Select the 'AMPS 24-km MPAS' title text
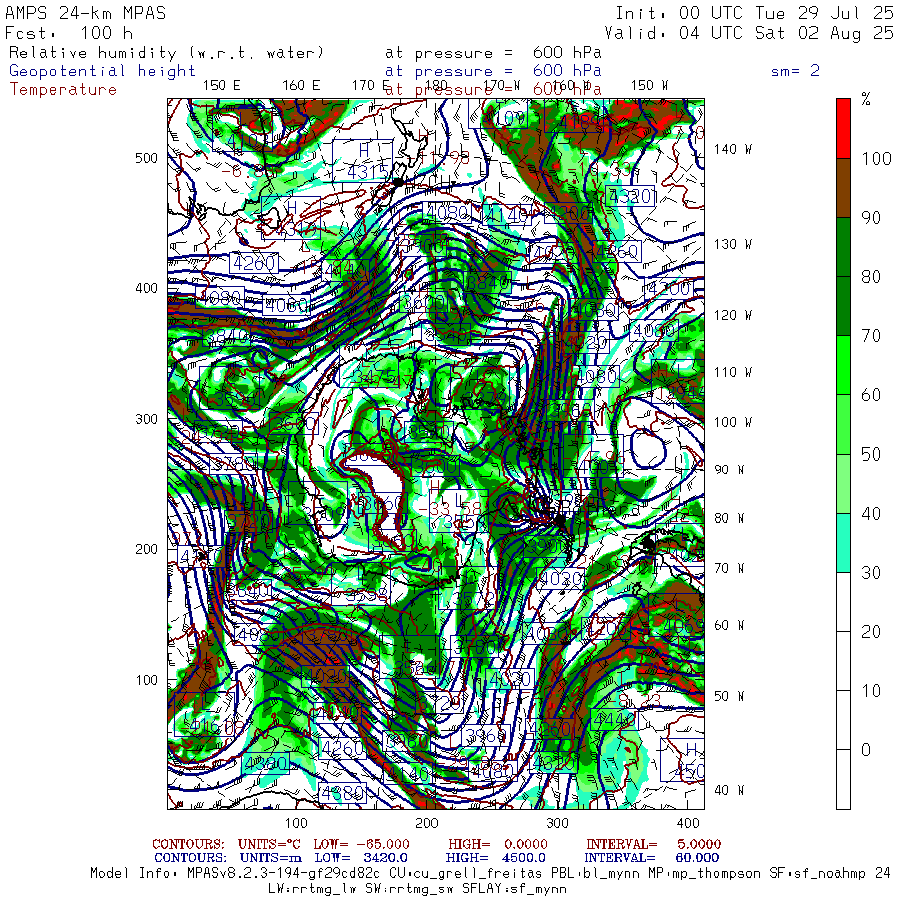Viewport: 900px width, 900px height. click(x=86, y=13)
